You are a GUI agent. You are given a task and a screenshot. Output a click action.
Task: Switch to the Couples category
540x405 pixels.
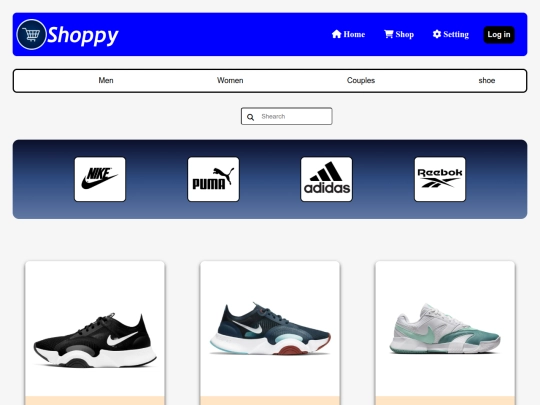[361, 80]
